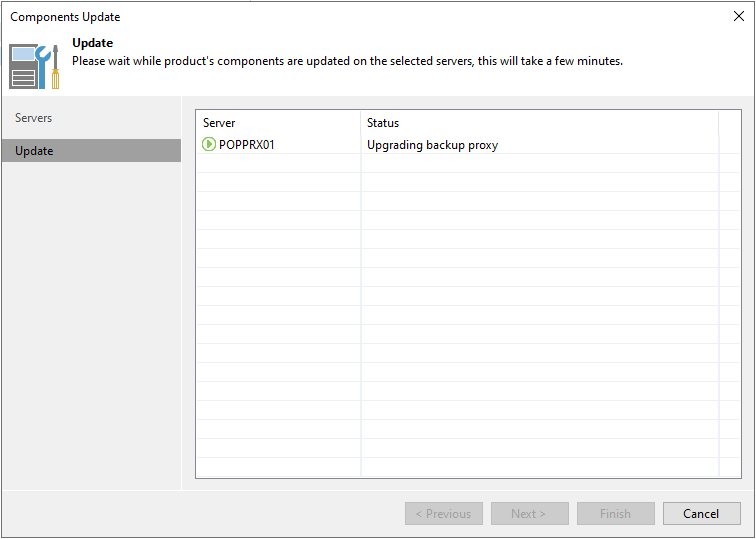Viewport: 756px width, 539px height.
Task: Click the Components Update window title
Action: (65, 16)
